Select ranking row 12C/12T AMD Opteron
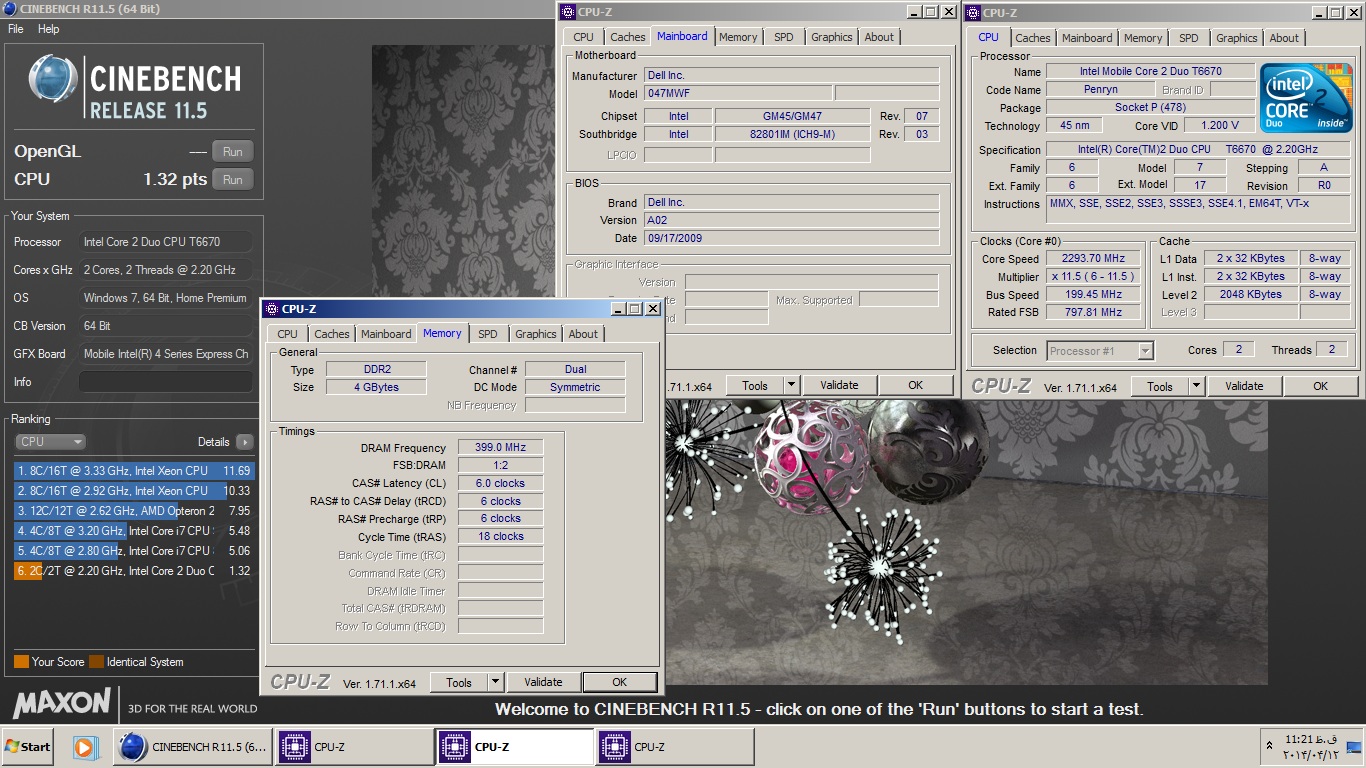 134,510
